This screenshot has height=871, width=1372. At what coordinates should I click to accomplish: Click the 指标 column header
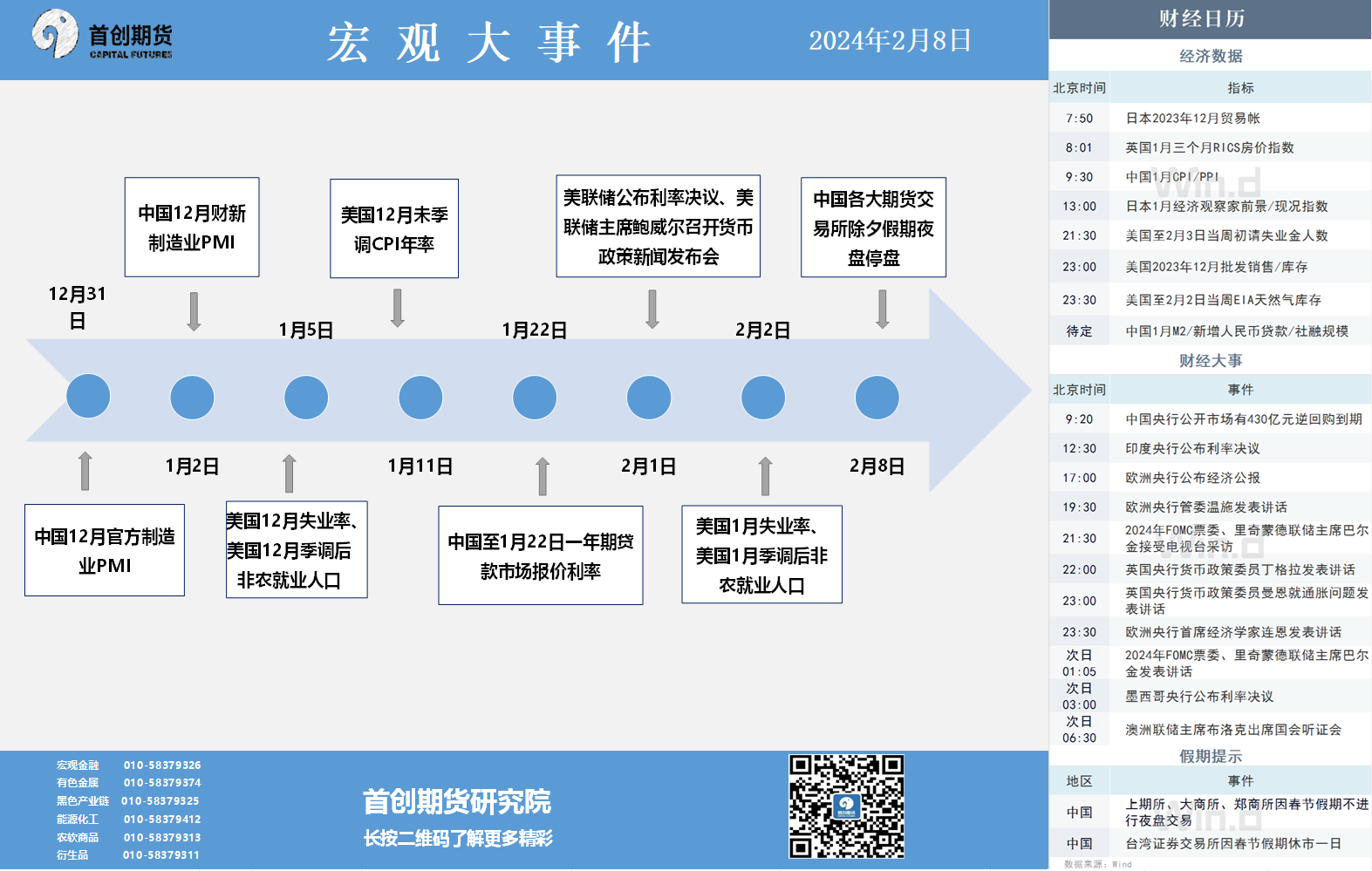tap(1240, 87)
